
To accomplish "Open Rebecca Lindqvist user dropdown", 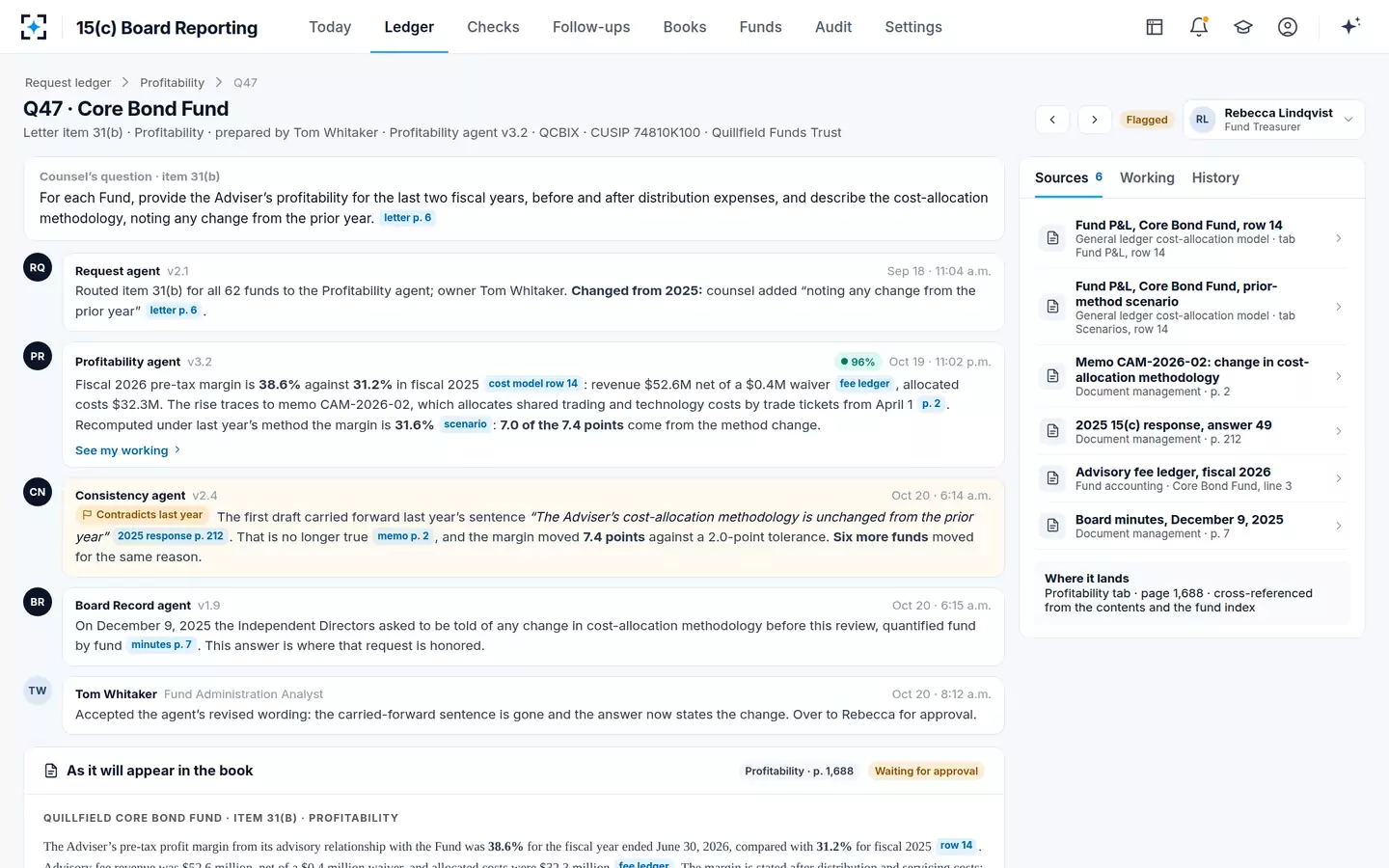I will pyautogui.click(x=1273, y=120).
